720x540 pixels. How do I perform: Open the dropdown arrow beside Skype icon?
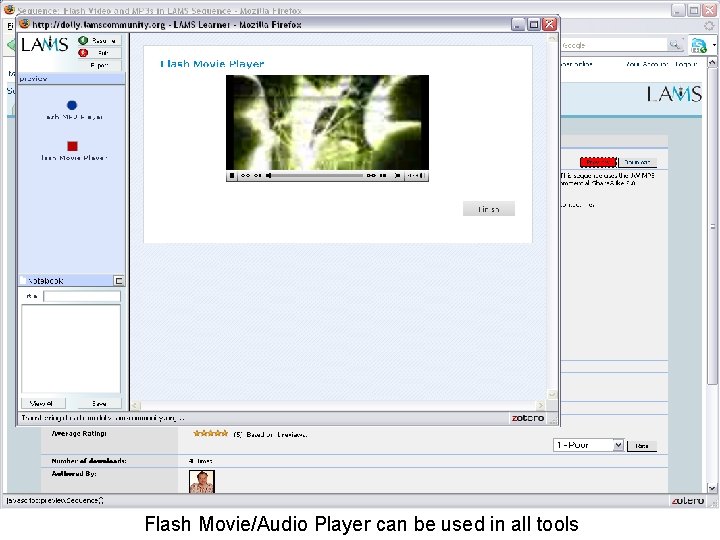(x=714, y=45)
